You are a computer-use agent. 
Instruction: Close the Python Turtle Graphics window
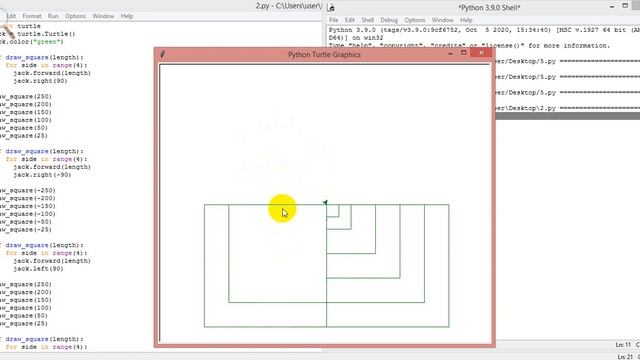pyautogui.click(x=481, y=53)
